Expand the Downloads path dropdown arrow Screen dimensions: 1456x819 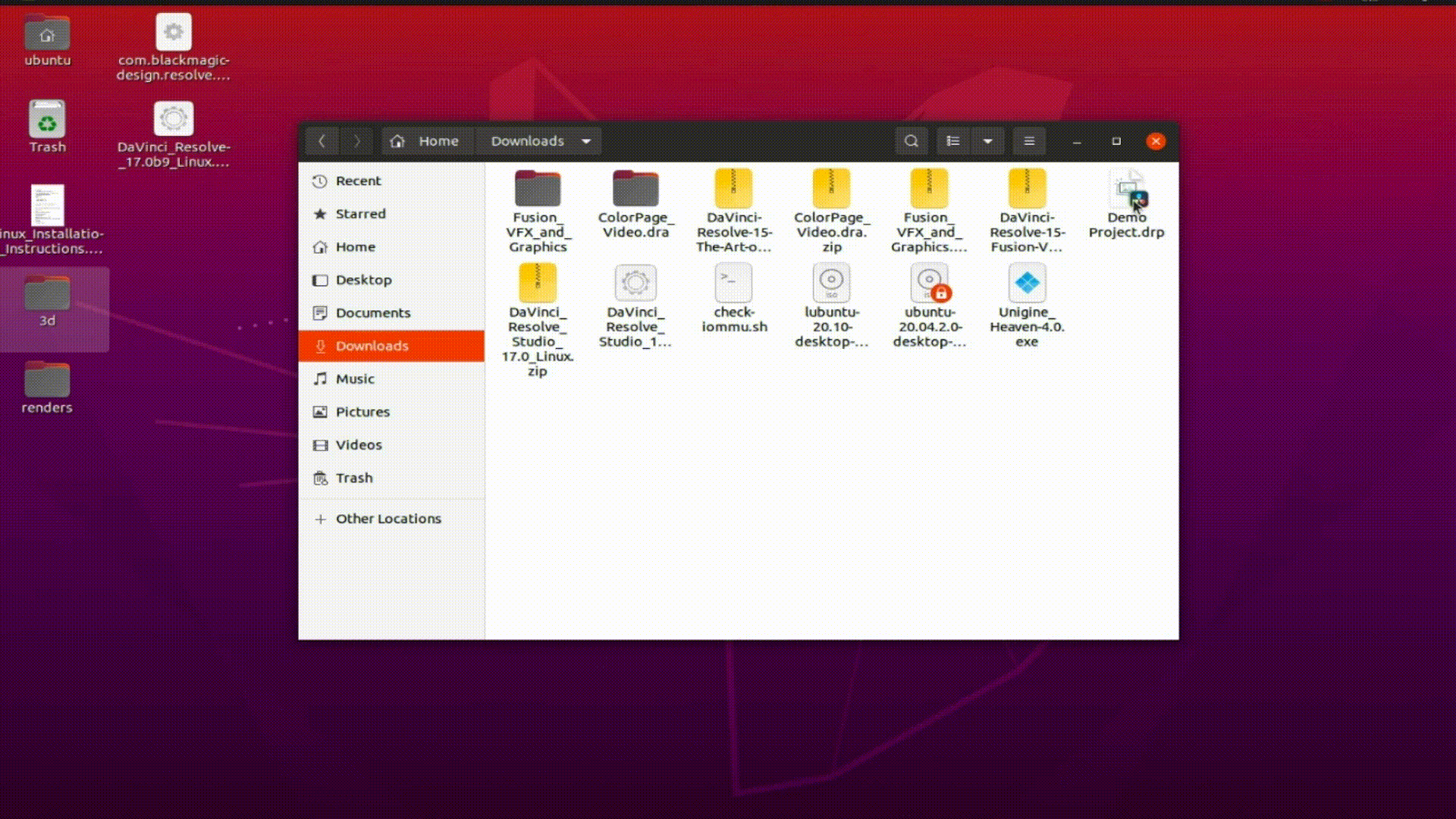585,141
